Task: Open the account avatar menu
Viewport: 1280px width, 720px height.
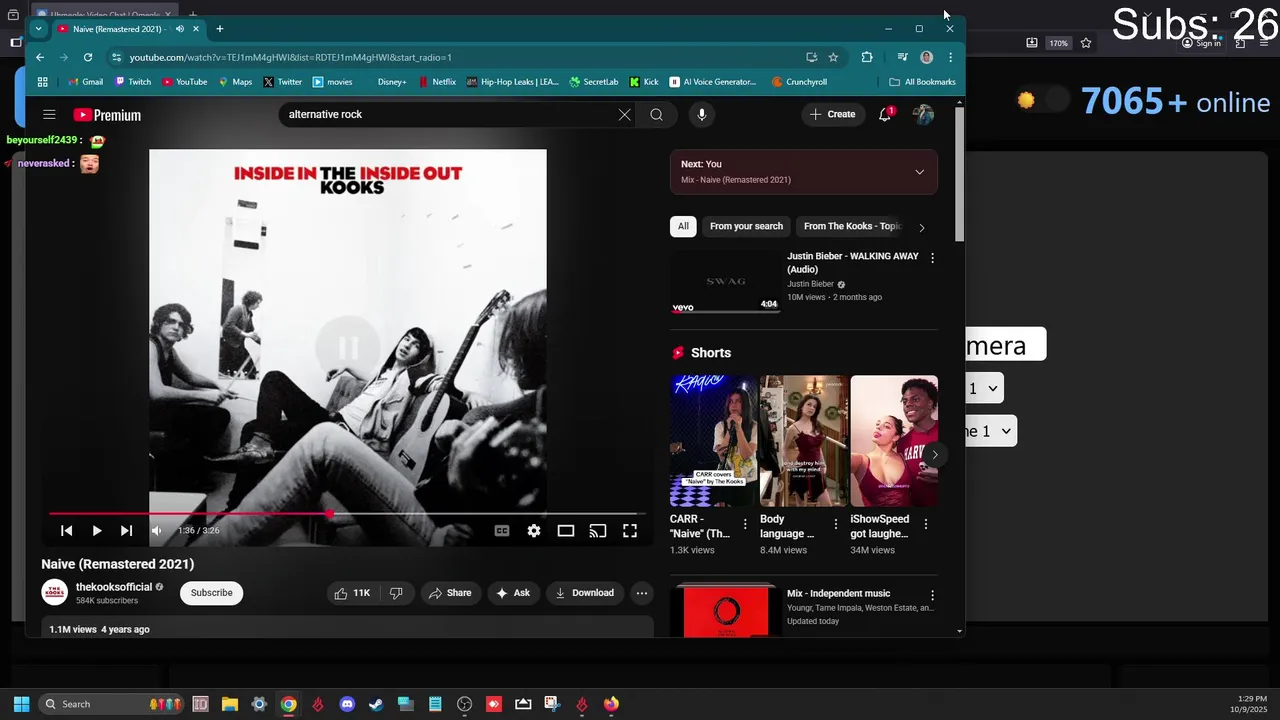Action: click(923, 114)
